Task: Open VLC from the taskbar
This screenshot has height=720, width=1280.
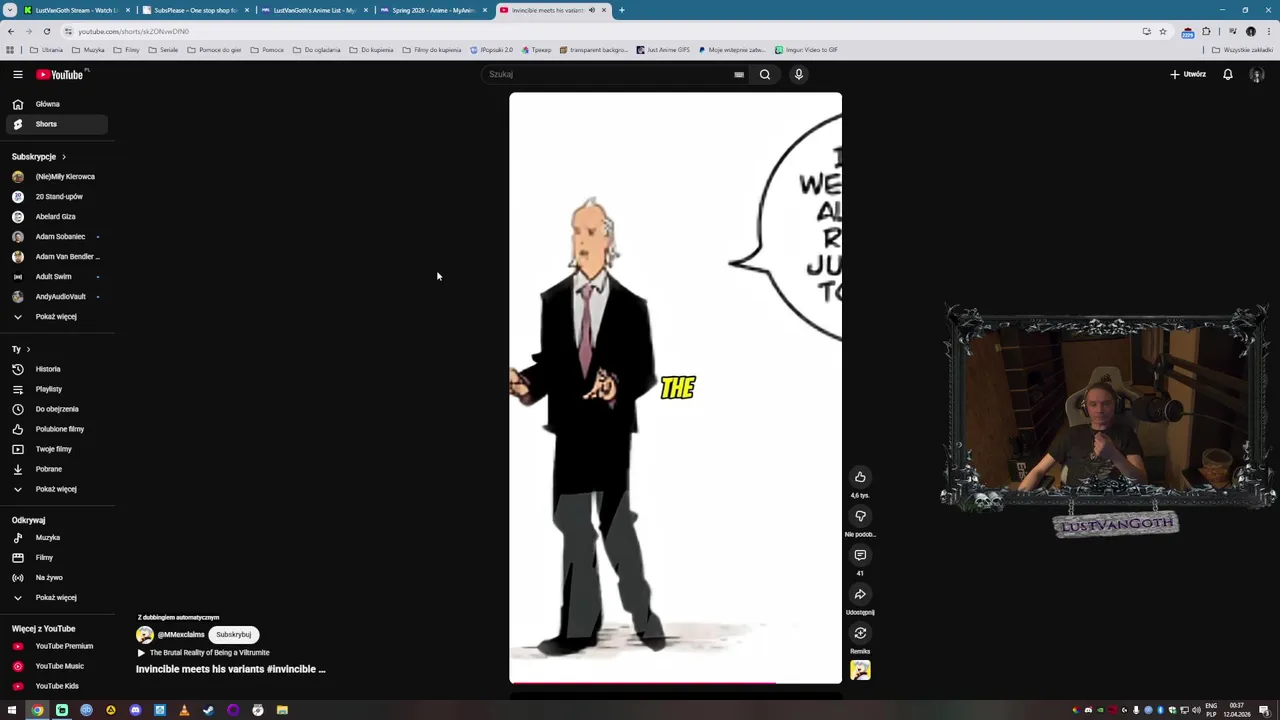Action: pos(184,710)
